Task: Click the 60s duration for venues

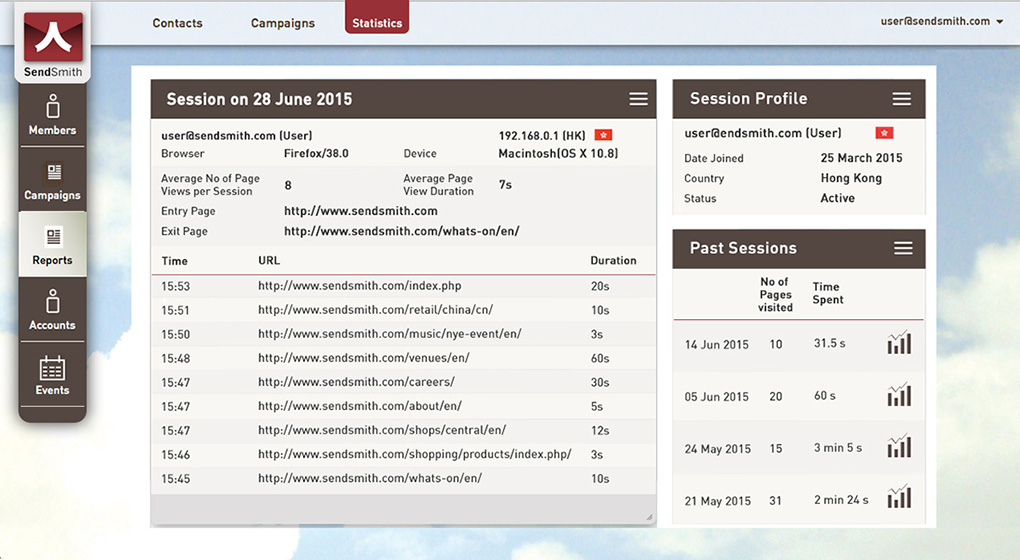Action: point(600,358)
